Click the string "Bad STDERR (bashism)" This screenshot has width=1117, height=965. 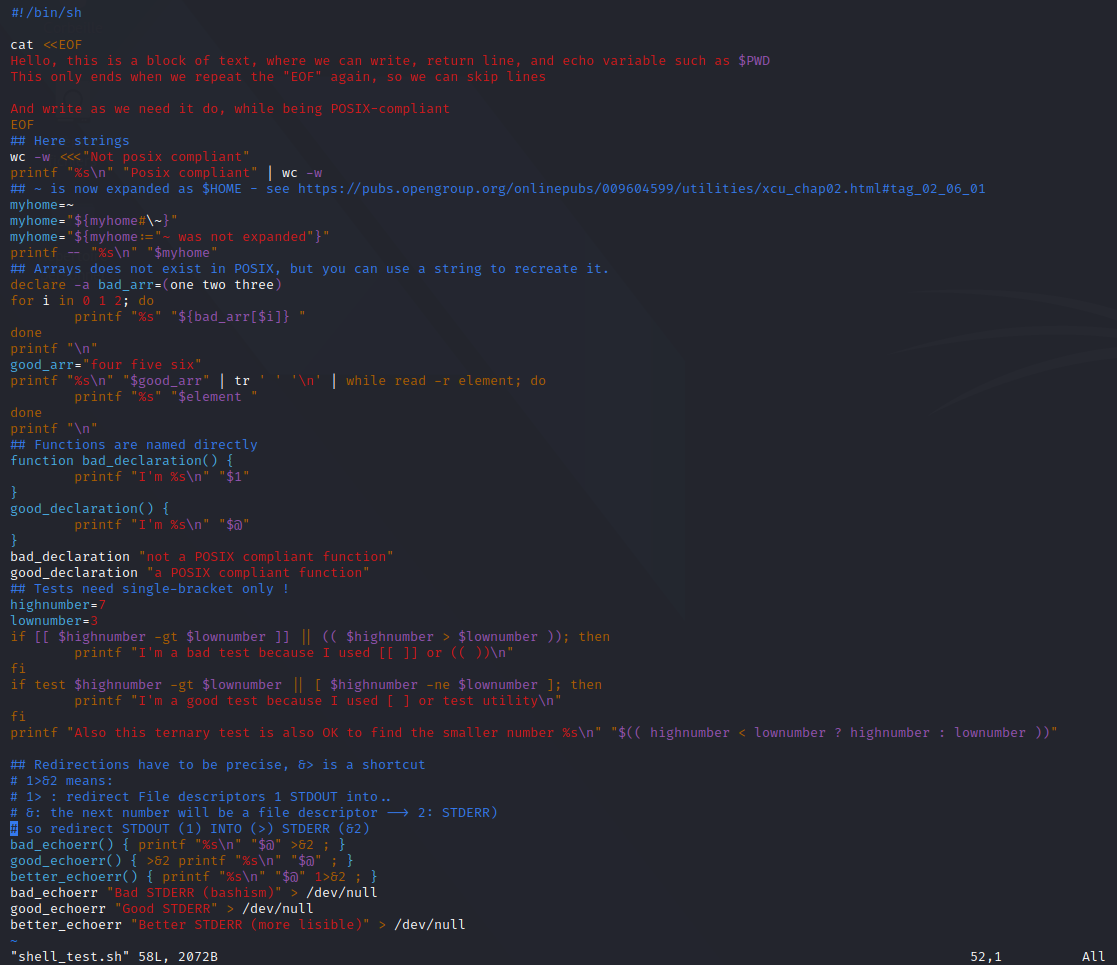click(x=194, y=894)
